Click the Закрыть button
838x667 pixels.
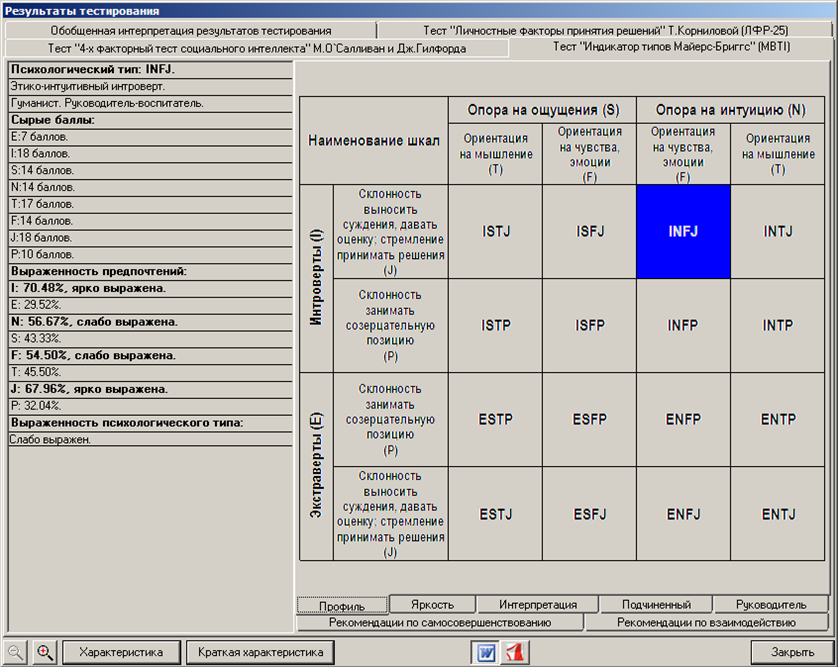[x=792, y=652]
